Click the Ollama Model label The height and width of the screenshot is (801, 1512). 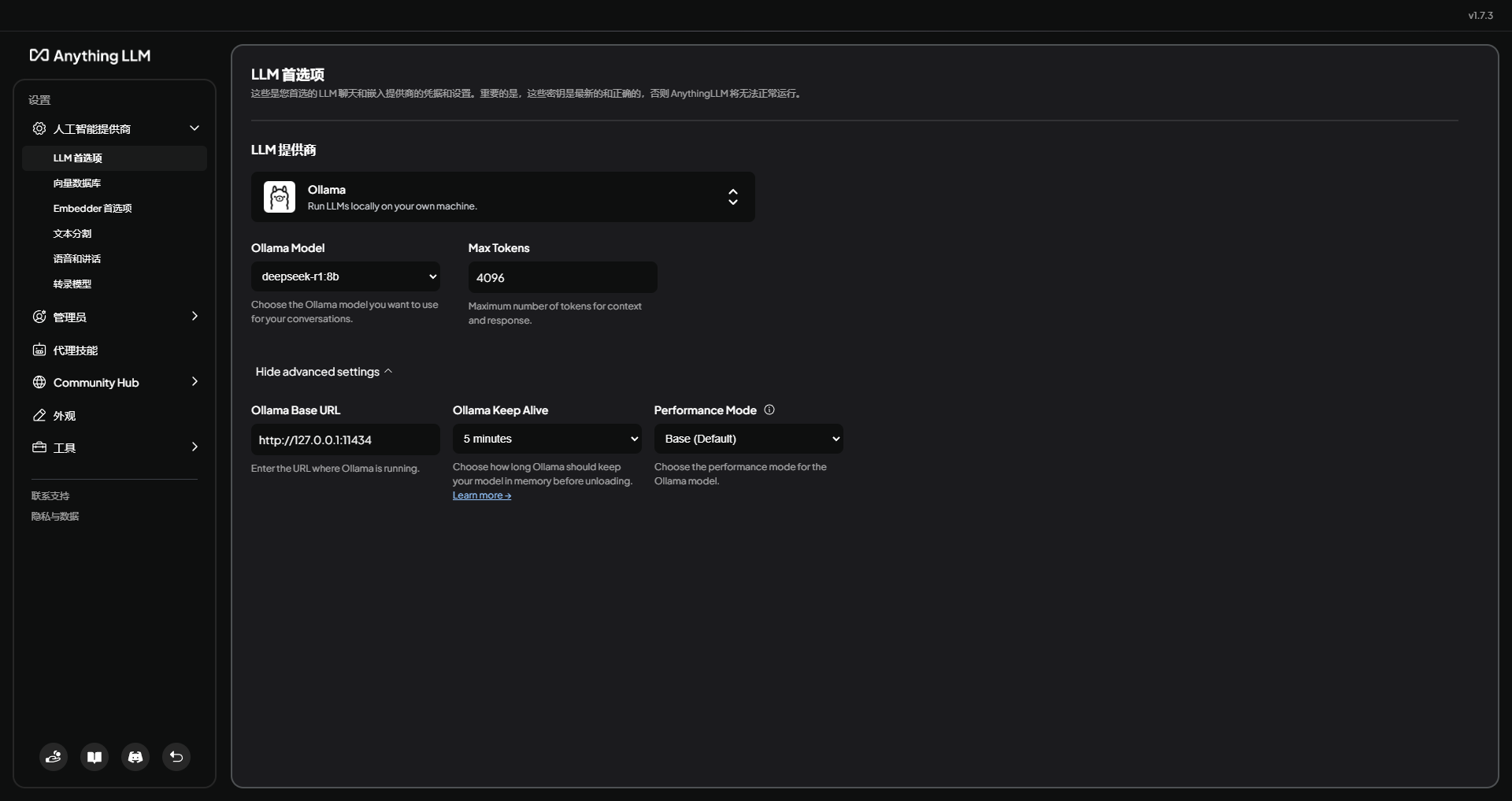(288, 248)
